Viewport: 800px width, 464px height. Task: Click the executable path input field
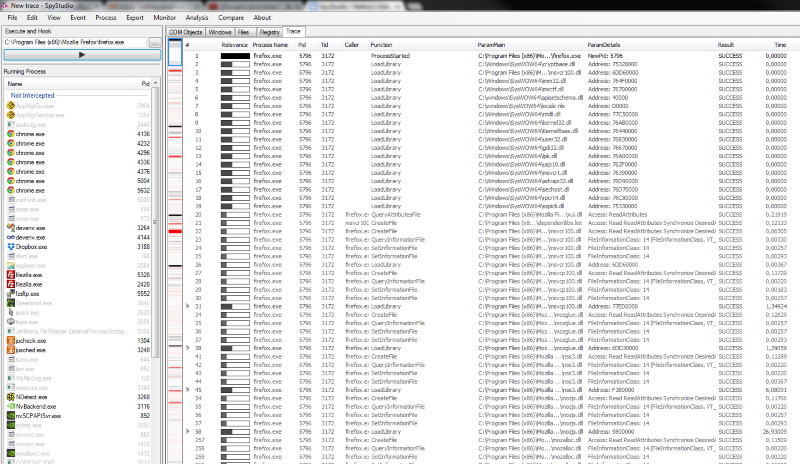pyautogui.click(x=76, y=43)
